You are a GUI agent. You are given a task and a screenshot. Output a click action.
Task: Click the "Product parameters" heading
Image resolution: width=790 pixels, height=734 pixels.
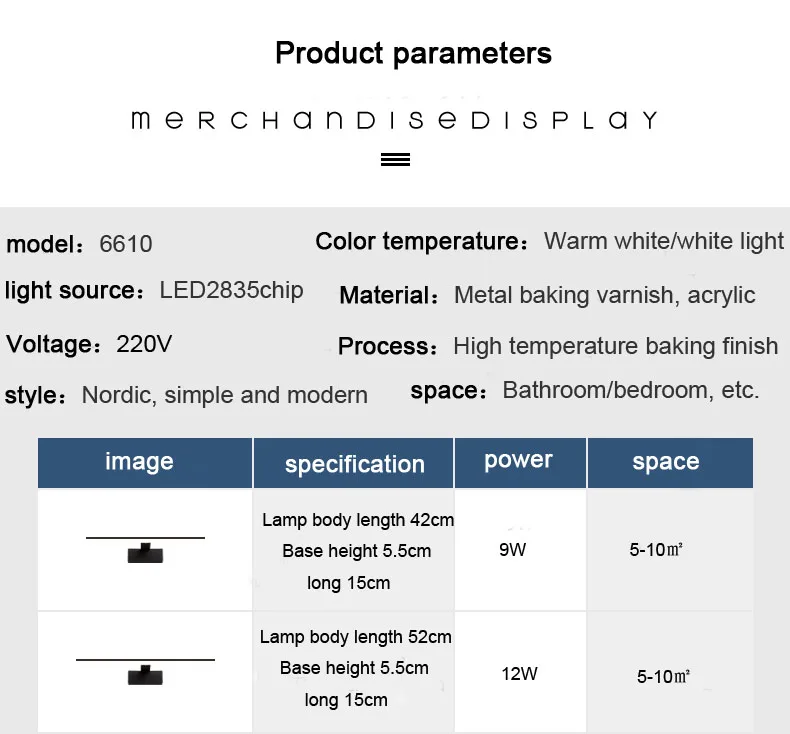(413, 53)
